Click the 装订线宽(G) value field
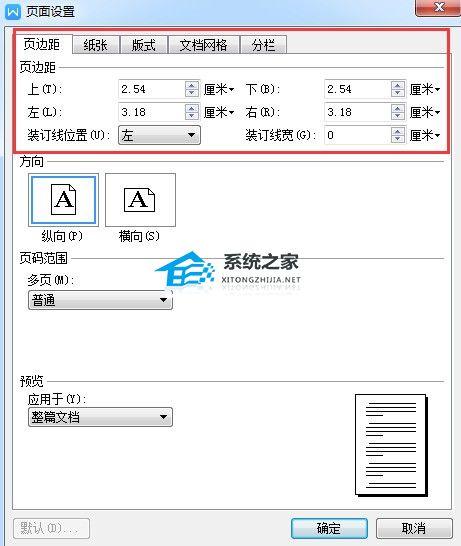The height and width of the screenshot is (546, 461). click(358, 135)
